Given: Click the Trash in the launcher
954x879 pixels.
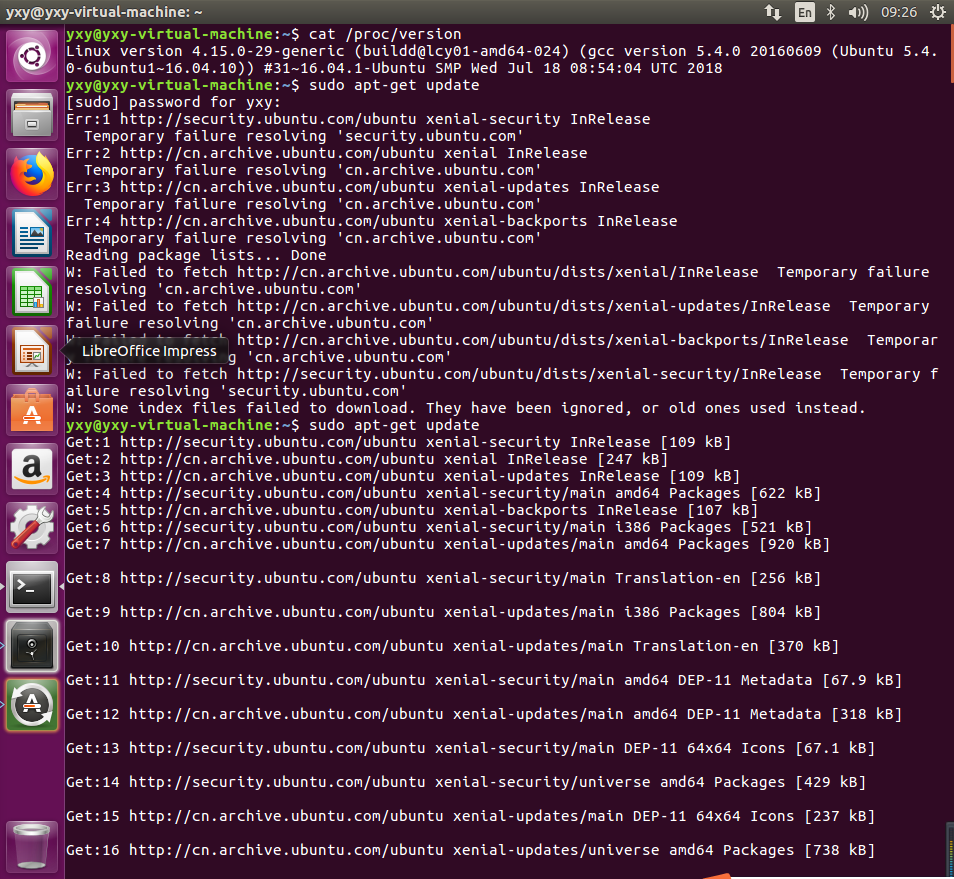Looking at the screenshot, I should pyautogui.click(x=32, y=846).
